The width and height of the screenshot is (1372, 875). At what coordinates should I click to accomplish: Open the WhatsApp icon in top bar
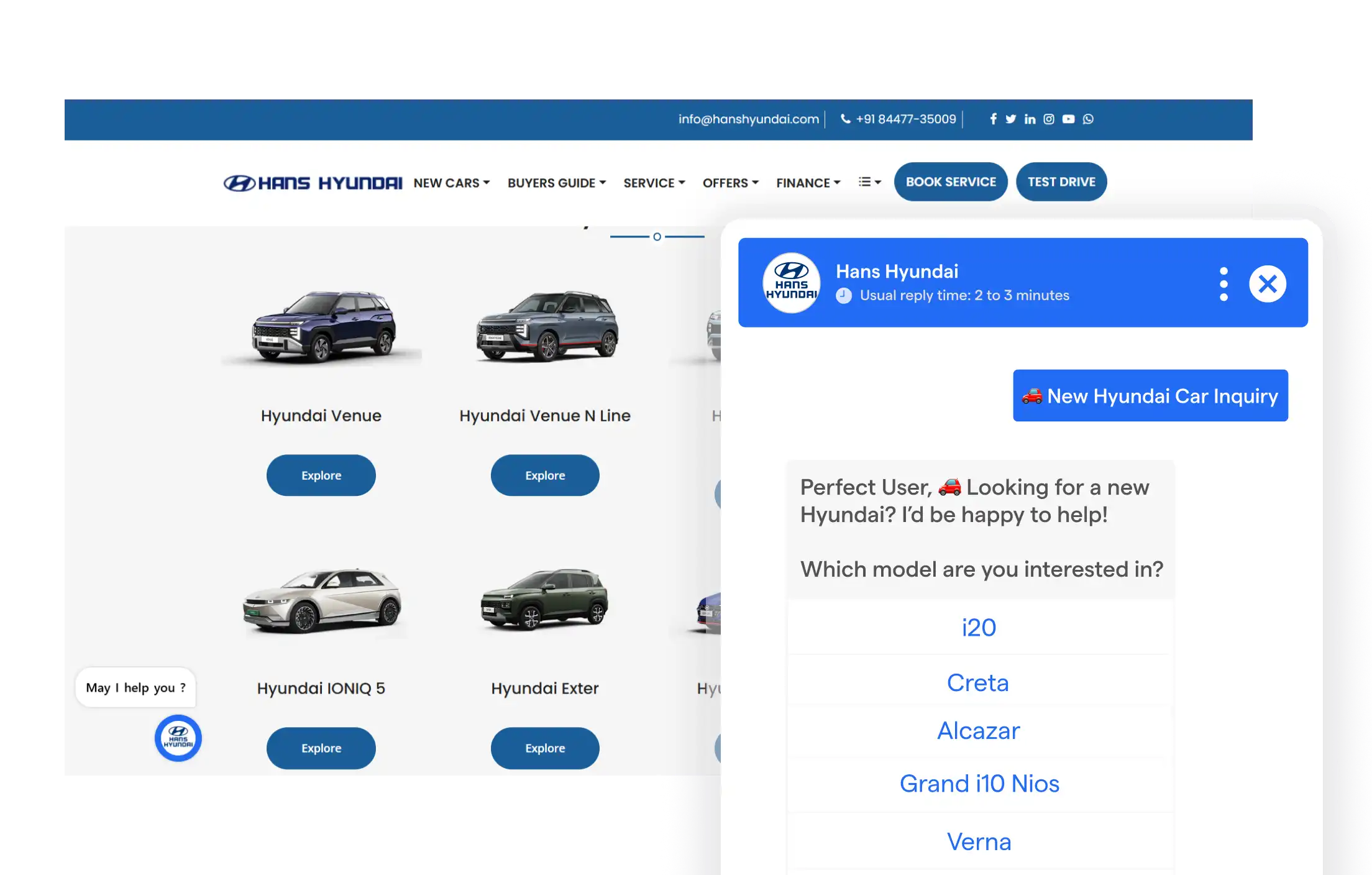pyautogui.click(x=1087, y=119)
